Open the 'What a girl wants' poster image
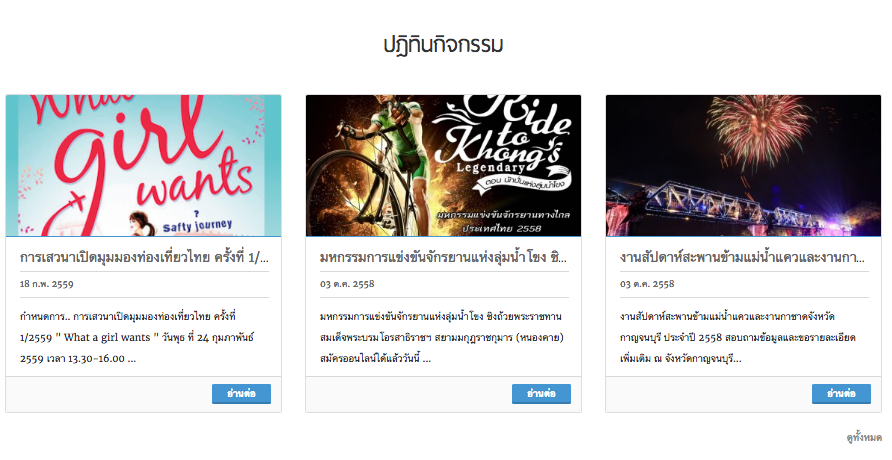This screenshot has width=892, height=460. click(x=143, y=165)
